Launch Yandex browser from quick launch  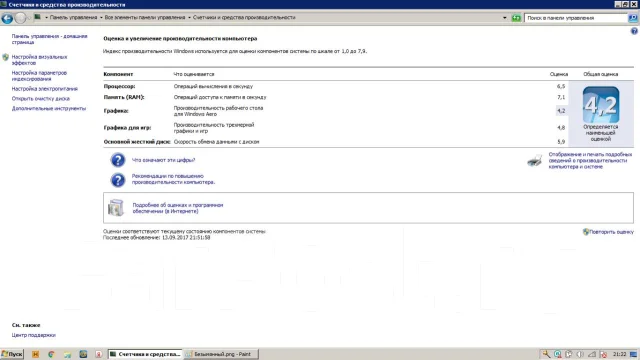pos(99,354)
